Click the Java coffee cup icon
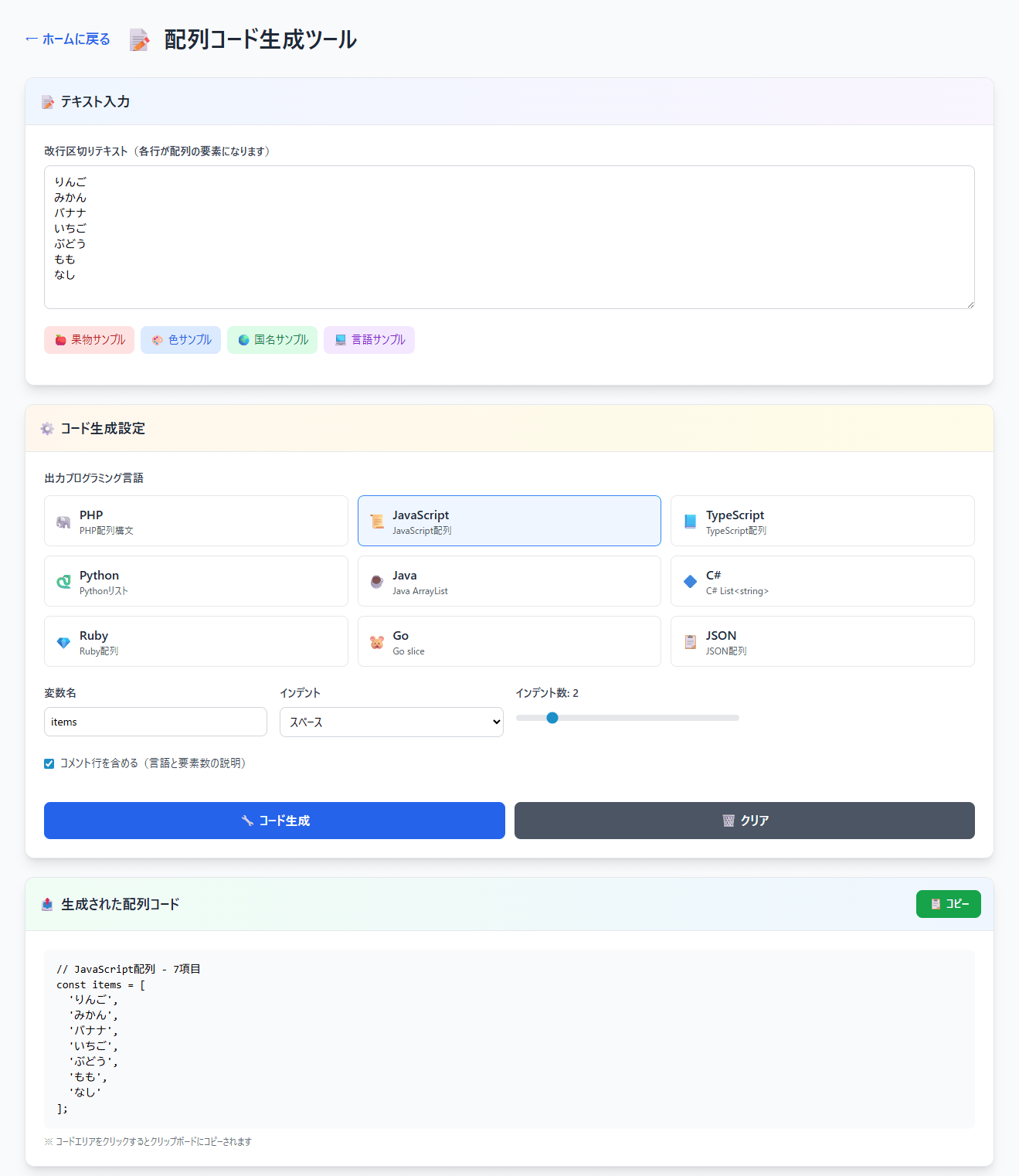1019x1176 pixels. (376, 582)
